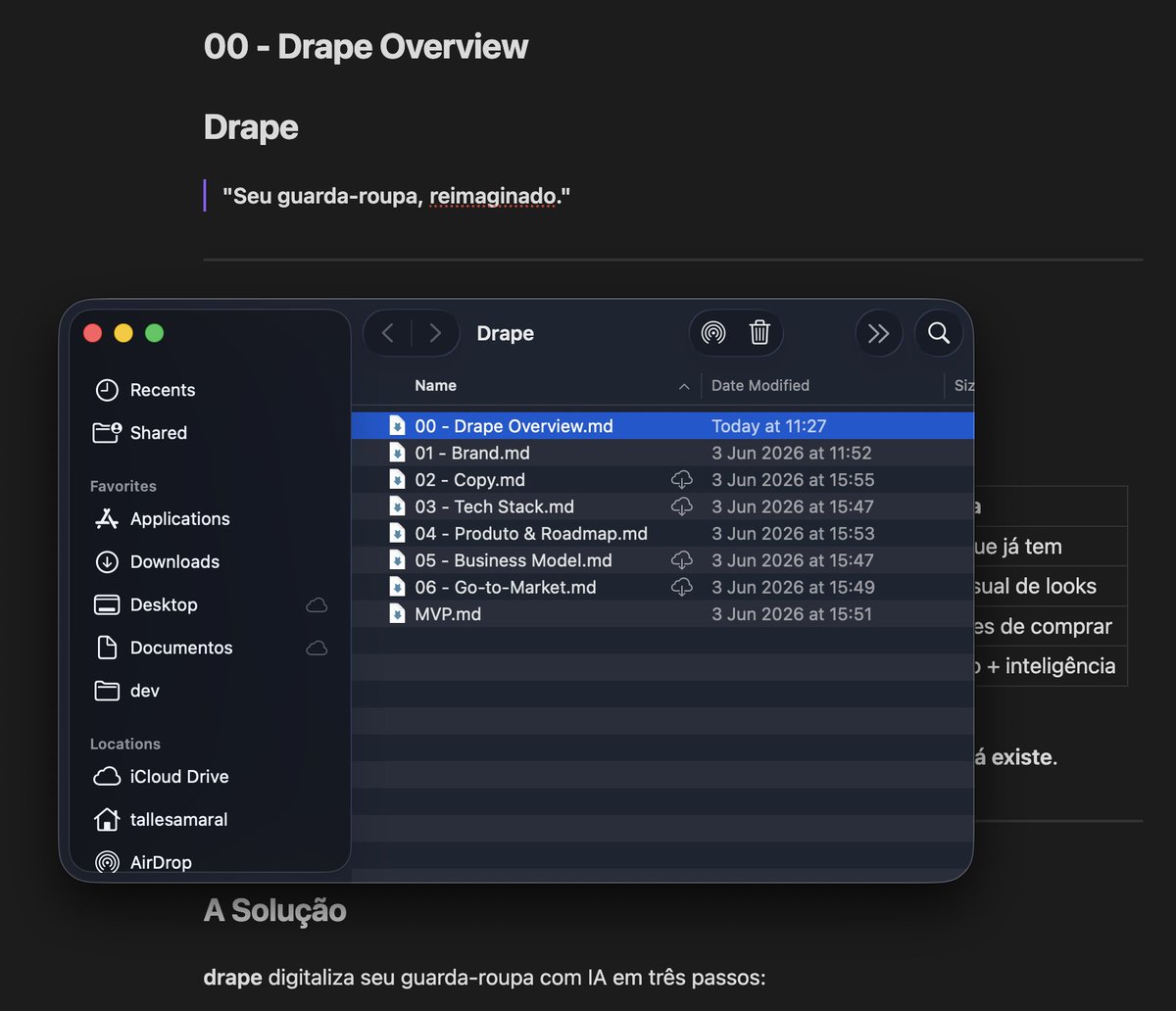Click the cloud status icon beside Documentos
The image size is (1176, 1011).
click(x=317, y=649)
